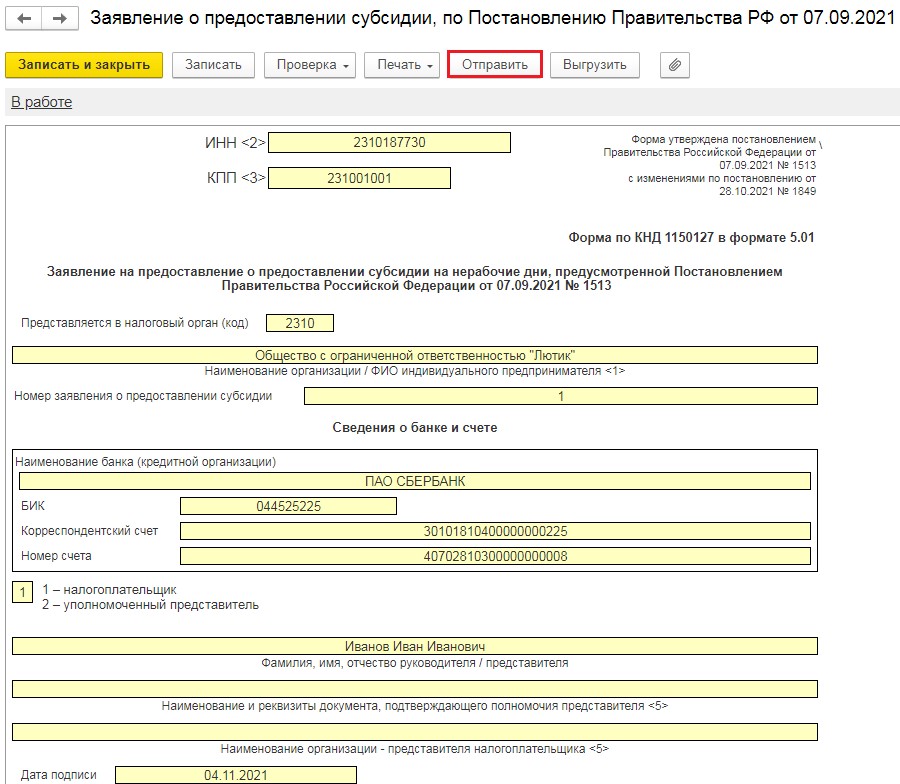Edit the БИК field 044525225

[288, 506]
